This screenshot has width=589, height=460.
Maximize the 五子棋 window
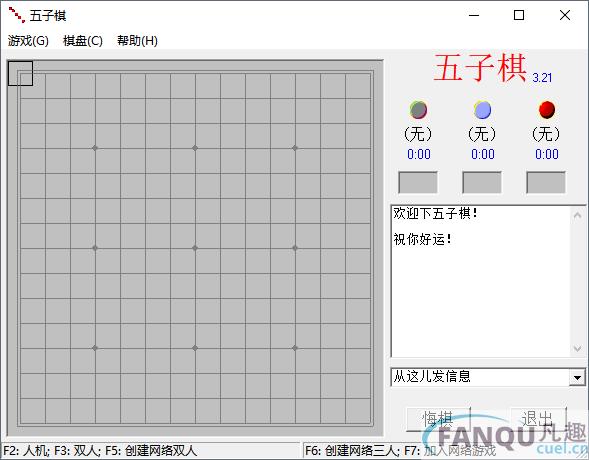tap(519, 15)
